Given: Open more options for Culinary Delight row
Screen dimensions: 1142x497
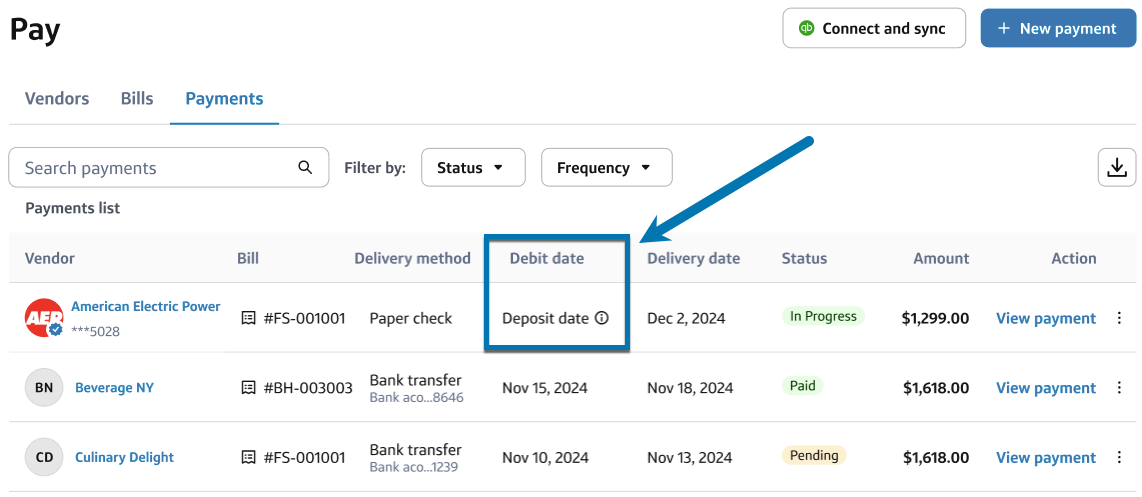Looking at the screenshot, I should (x=1119, y=457).
